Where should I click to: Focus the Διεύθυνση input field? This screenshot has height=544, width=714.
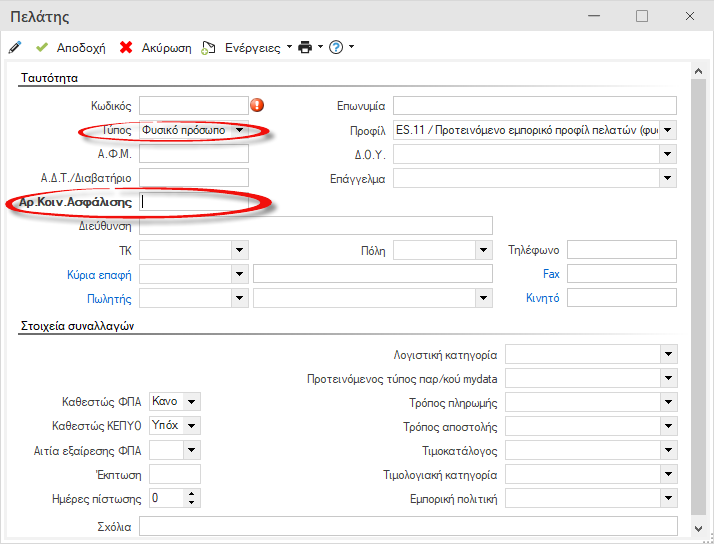tap(316, 226)
